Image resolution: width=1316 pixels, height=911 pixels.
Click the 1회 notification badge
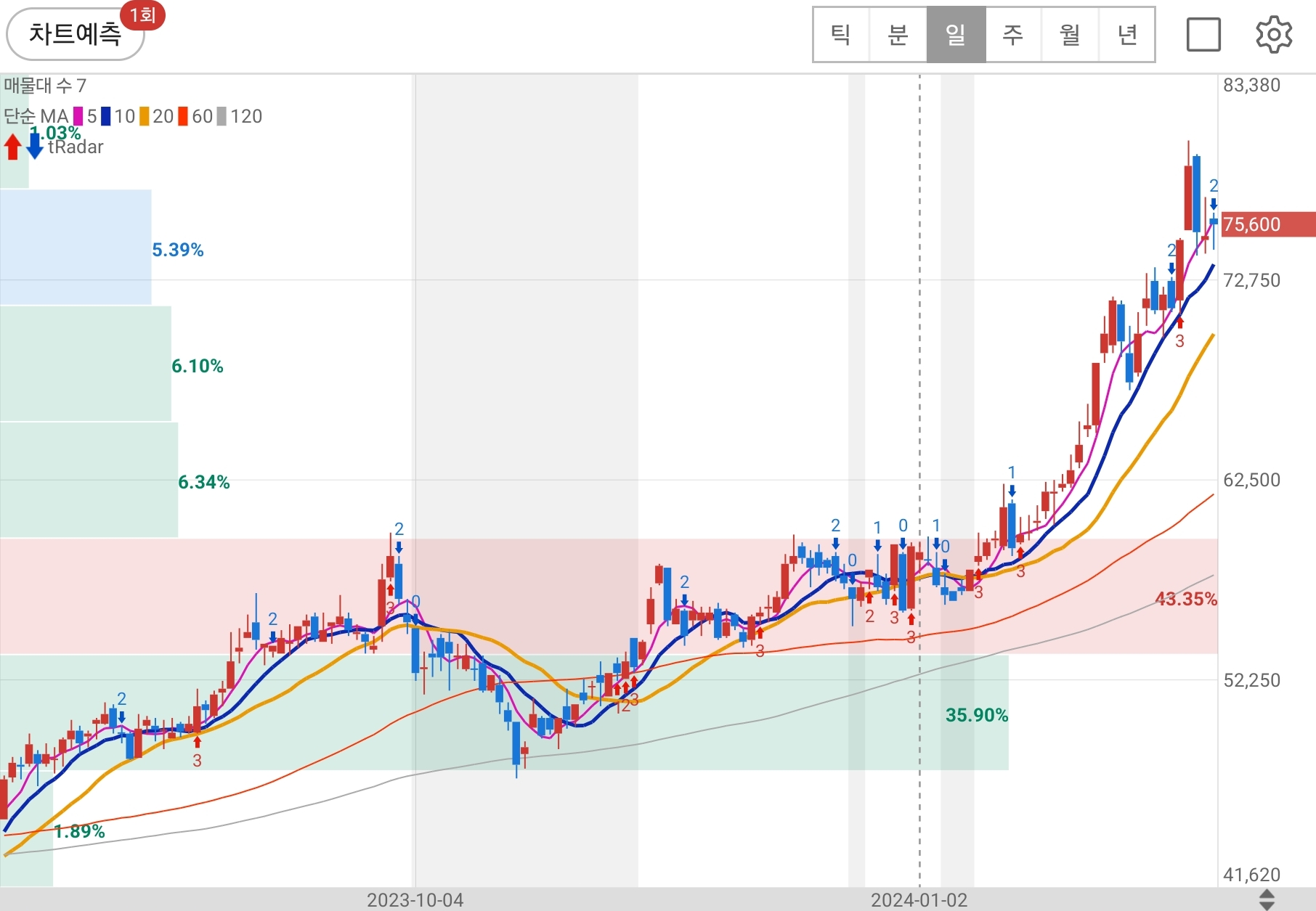click(x=142, y=15)
